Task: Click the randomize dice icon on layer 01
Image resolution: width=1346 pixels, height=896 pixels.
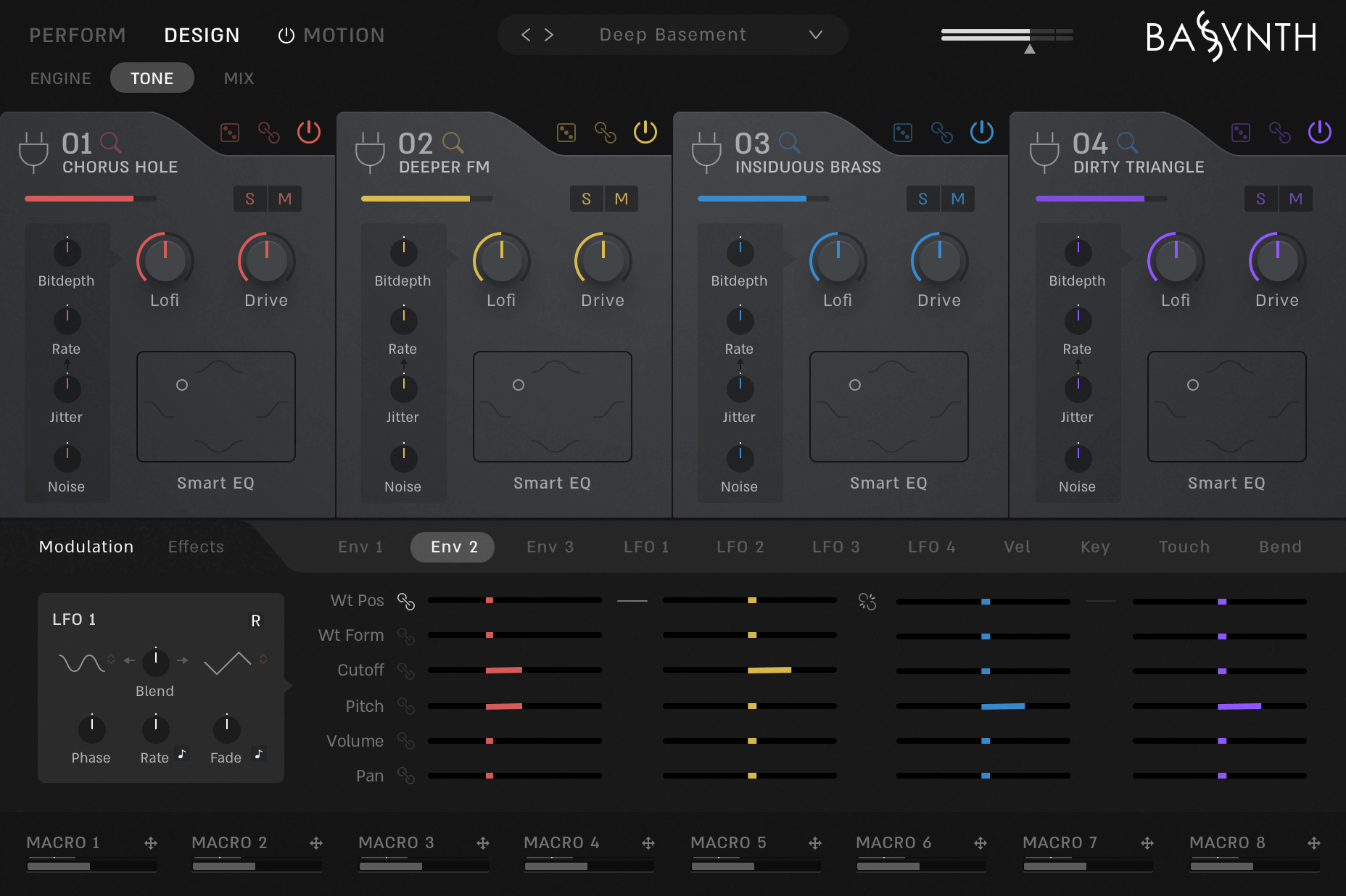Action: pyautogui.click(x=230, y=133)
